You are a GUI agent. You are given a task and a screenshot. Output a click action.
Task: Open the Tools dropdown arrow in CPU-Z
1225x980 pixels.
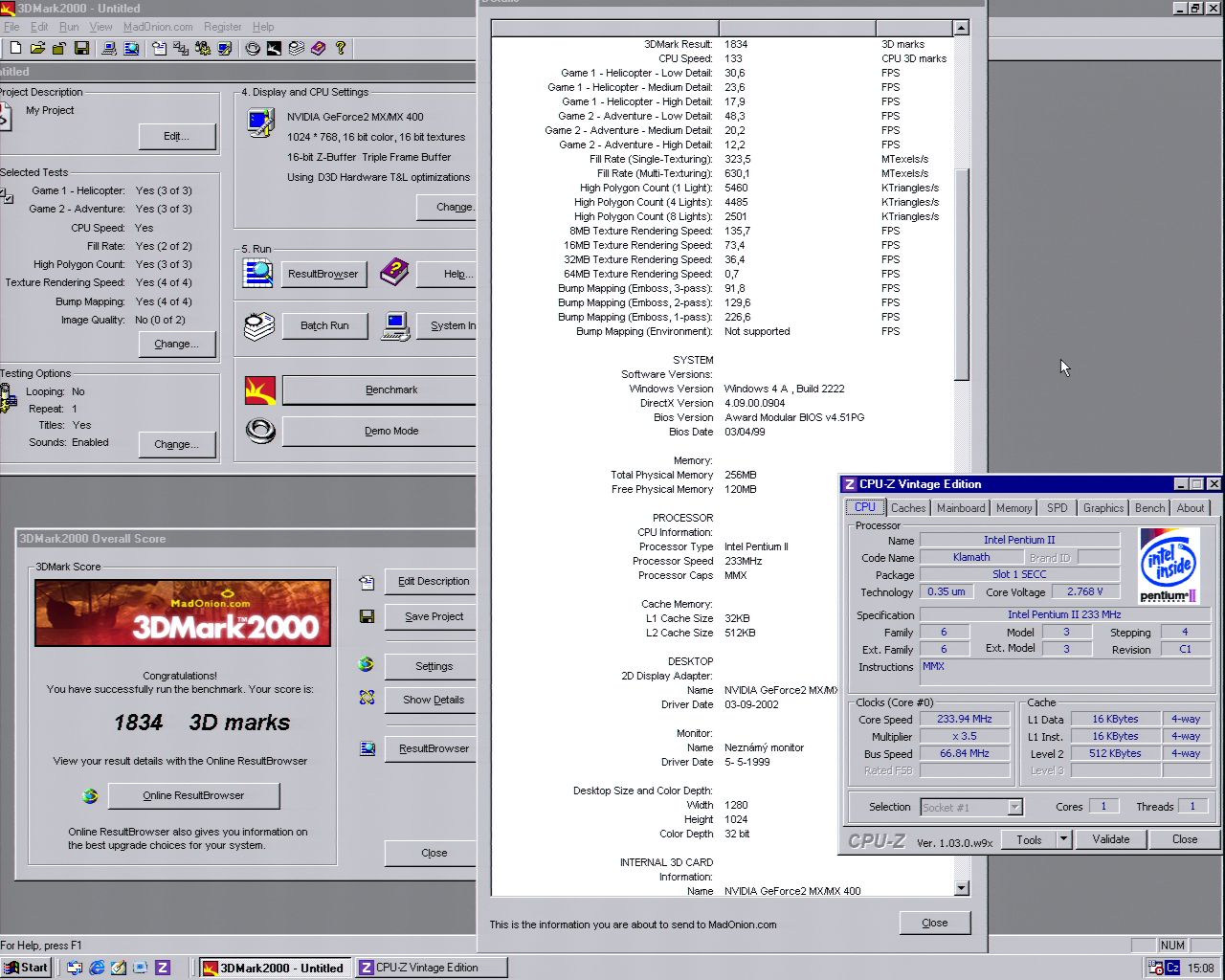(x=1062, y=839)
